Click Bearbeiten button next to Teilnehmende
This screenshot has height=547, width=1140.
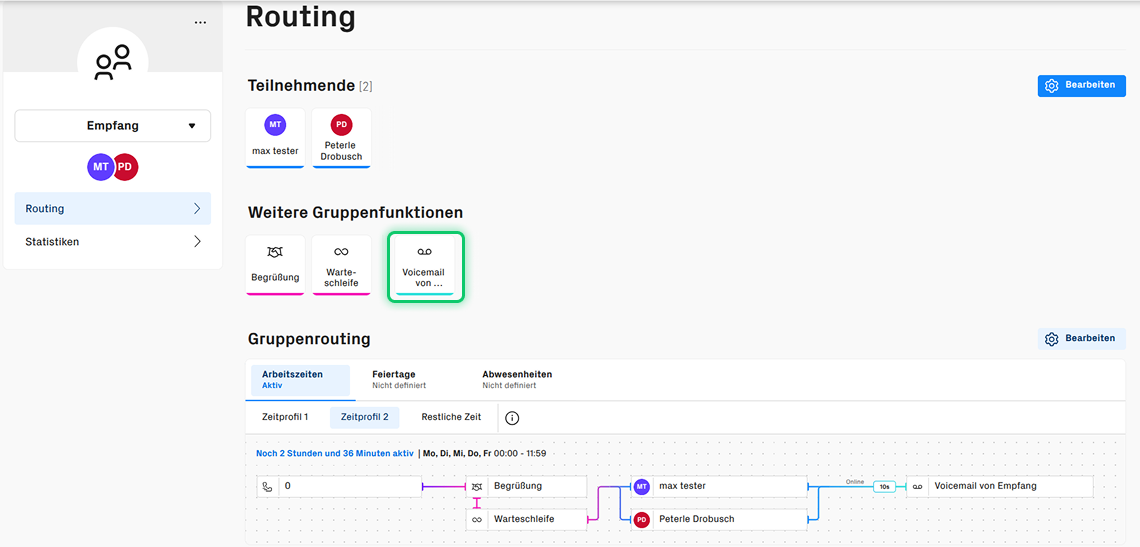[x=1081, y=85]
